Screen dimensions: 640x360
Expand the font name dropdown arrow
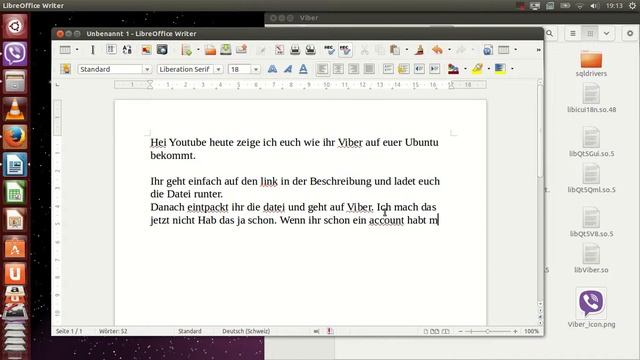[x=218, y=69]
